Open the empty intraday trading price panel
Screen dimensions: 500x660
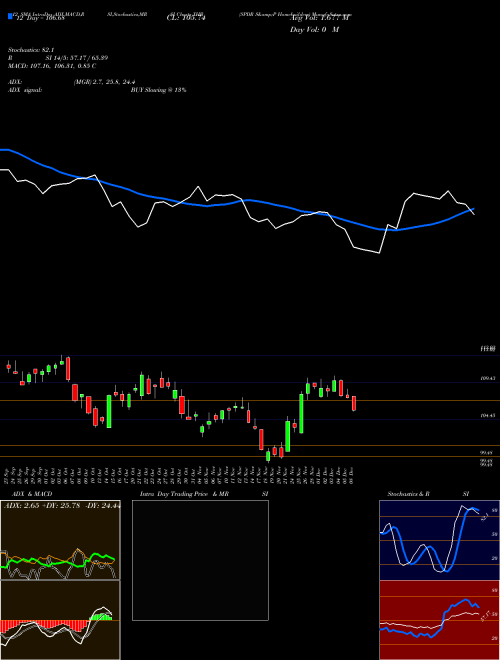(200, 560)
